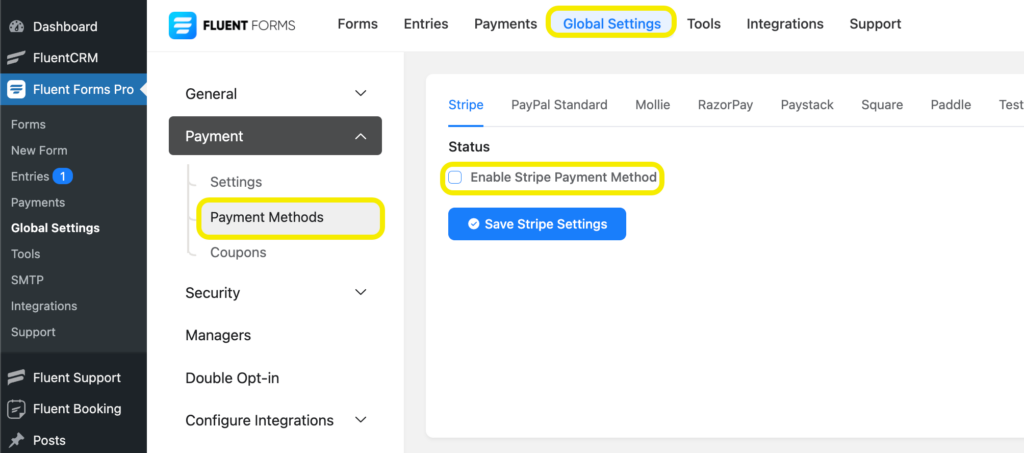
Task: Open the Payments top menu
Action: 505,24
